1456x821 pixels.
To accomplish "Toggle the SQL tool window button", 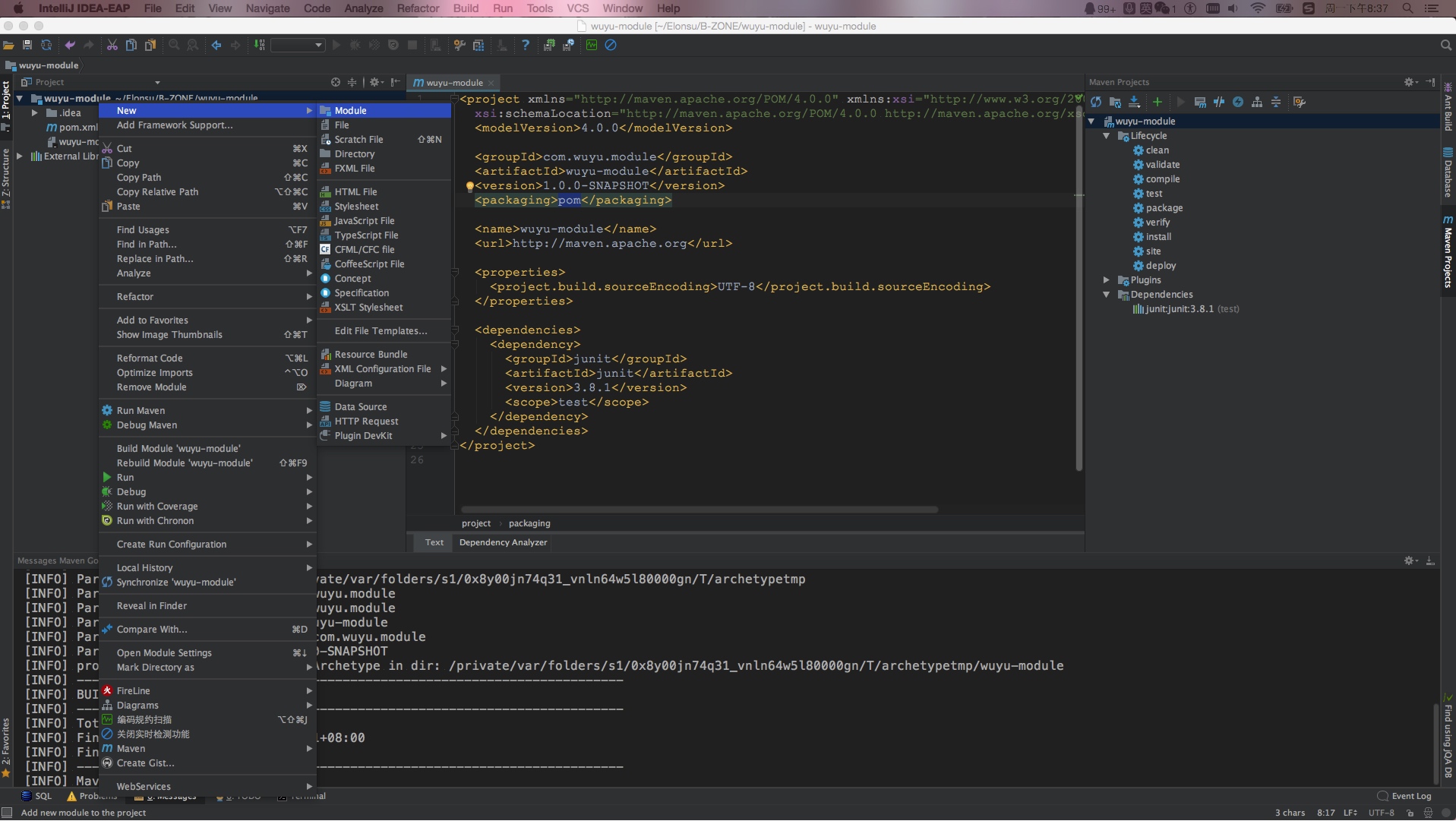I will 36,796.
